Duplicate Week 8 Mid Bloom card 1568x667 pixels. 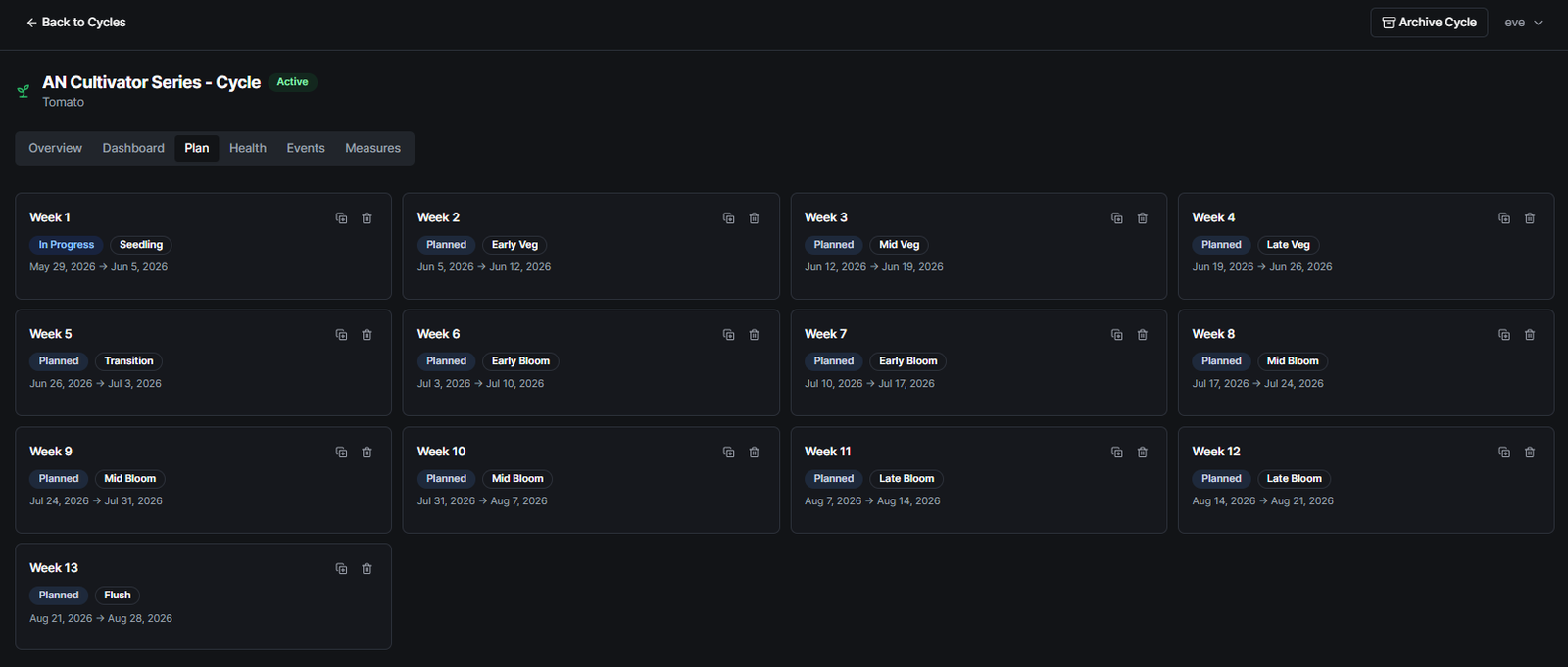pyautogui.click(x=1503, y=335)
